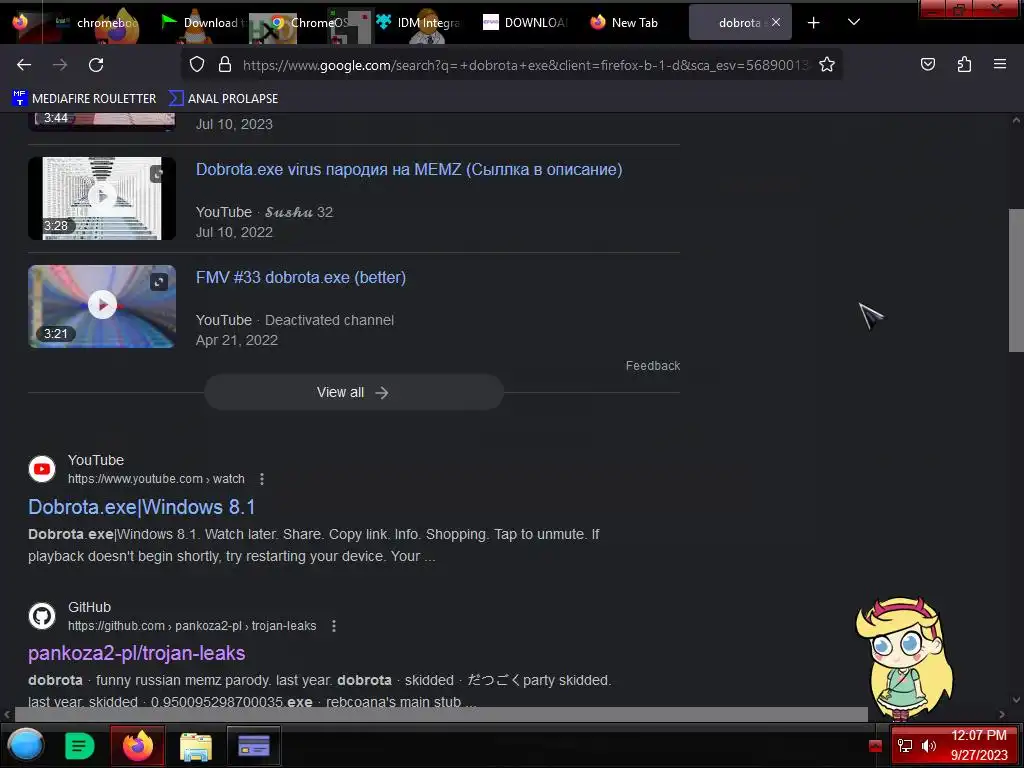
Task: Click the Jul 10, 2022 video date
Action: pyautogui.click(x=234, y=232)
